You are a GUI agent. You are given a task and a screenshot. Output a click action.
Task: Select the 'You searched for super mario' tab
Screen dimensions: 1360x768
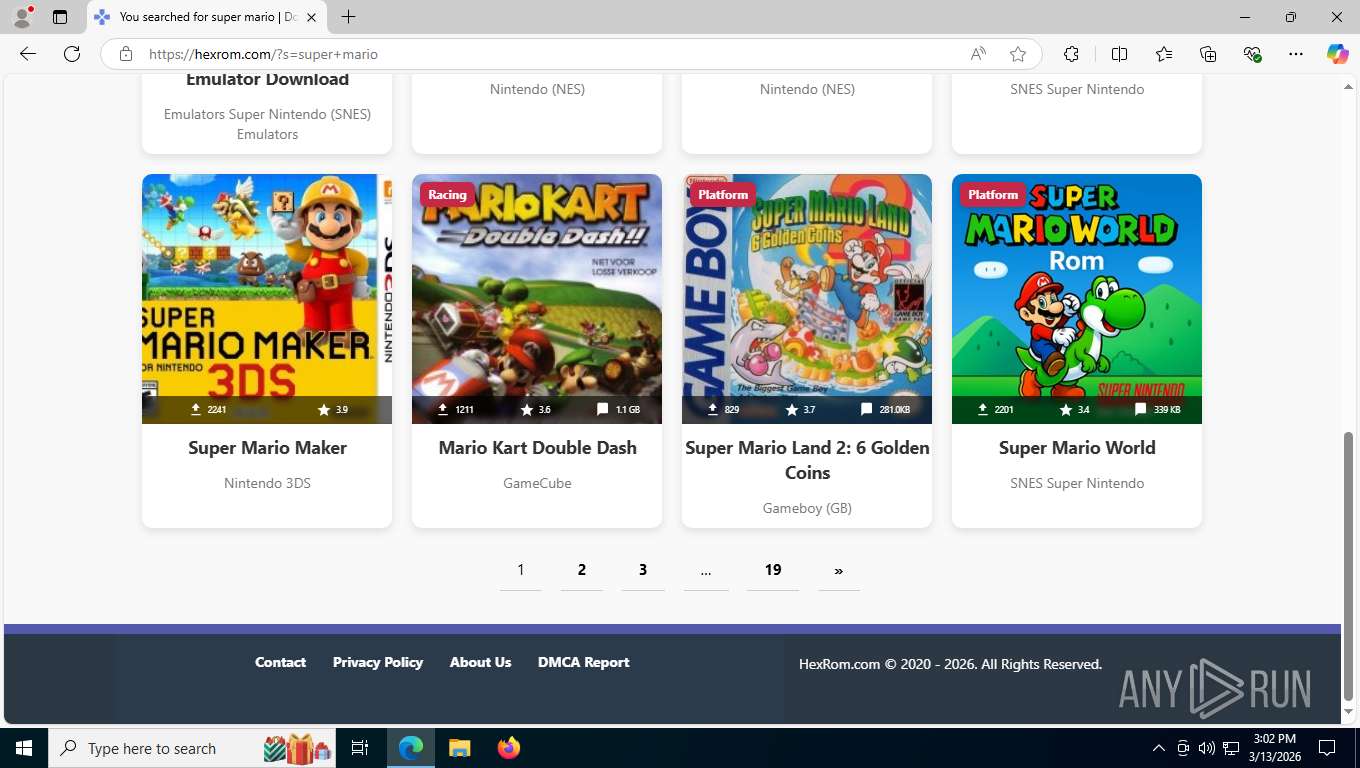click(x=206, y=17)
